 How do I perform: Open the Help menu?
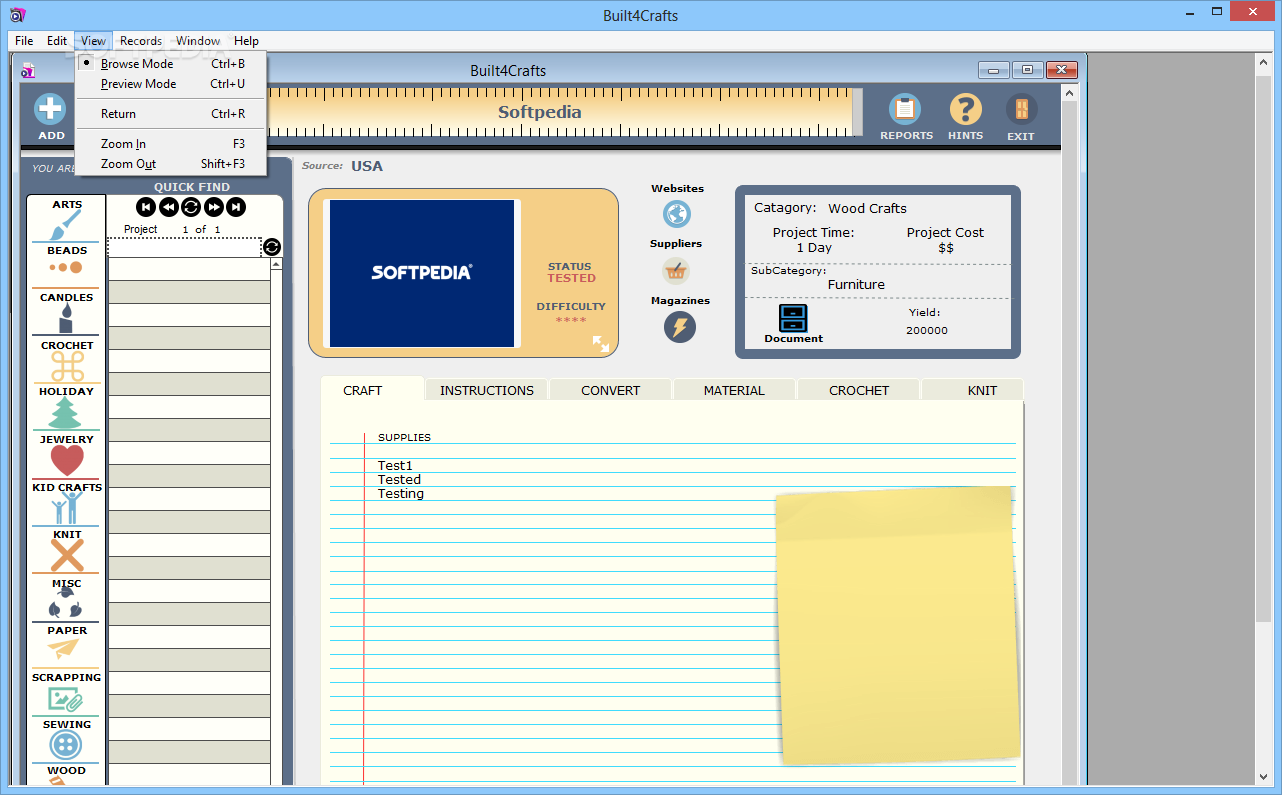coord(247,41)
